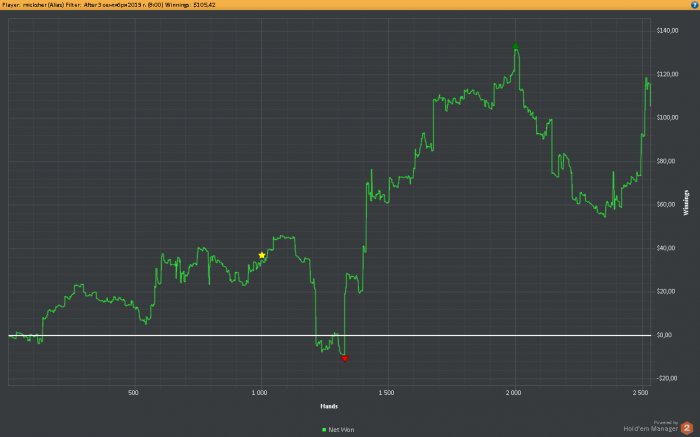This screenshot has height=437, width=700.
Task: Toggle the Net Won legend entry
Action: [x=338, y=429]
